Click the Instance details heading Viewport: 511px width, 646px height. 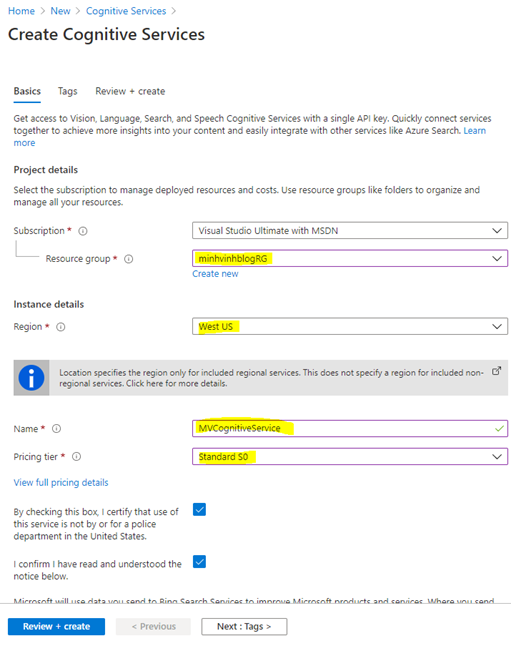[49, 304]
